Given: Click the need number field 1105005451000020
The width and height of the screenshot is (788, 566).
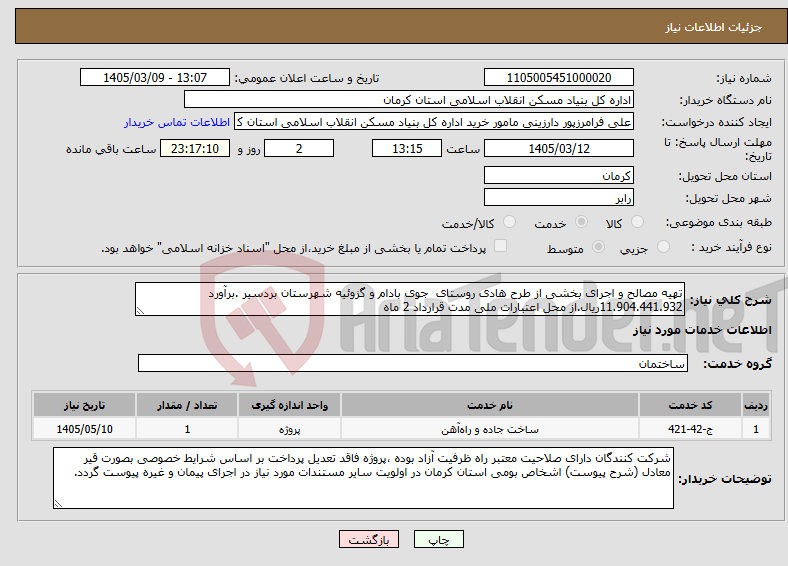Looking at the screenshot, I should [558, 77].
